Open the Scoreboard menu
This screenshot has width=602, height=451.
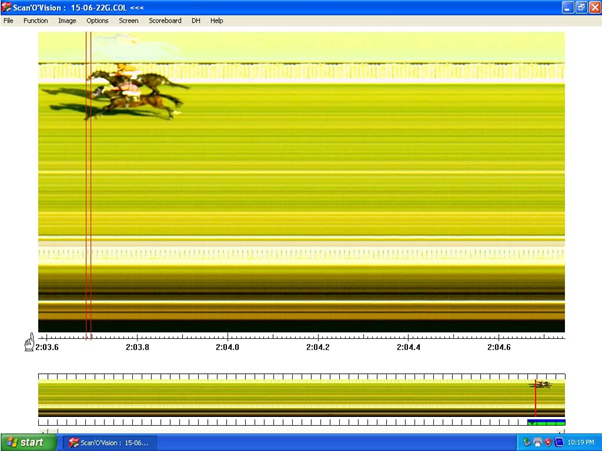coord(165,20)
